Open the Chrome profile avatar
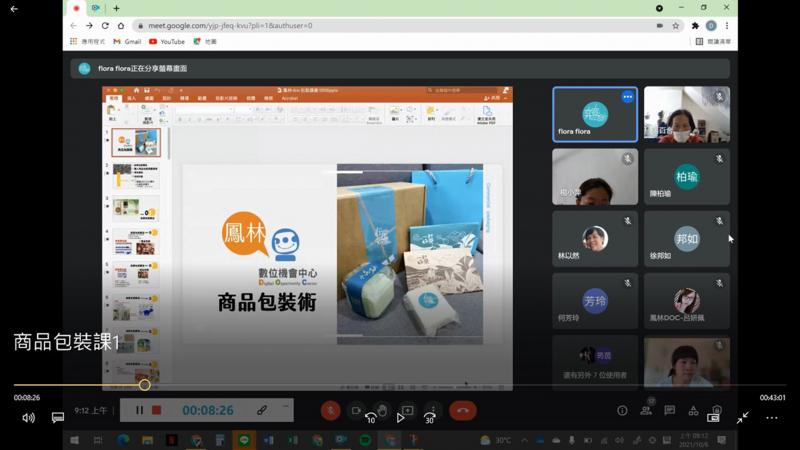The height and width of the screenshot is (450, 800). pyautogui.click(x=711, y=26)
